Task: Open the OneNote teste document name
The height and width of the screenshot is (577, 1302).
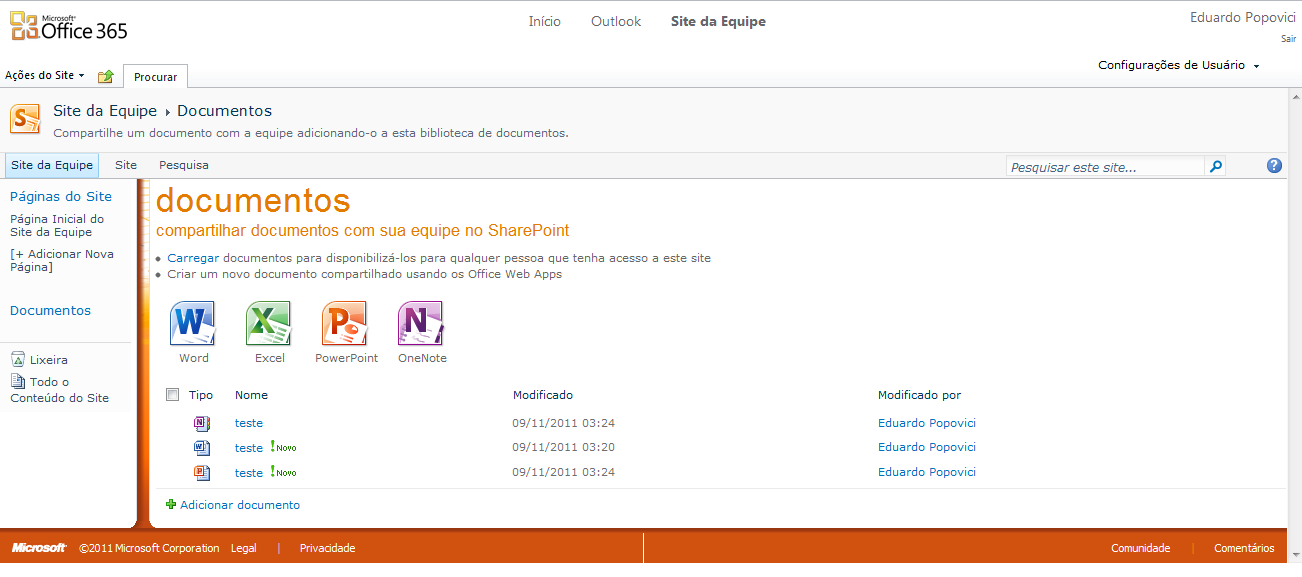Action: point(249,423)
